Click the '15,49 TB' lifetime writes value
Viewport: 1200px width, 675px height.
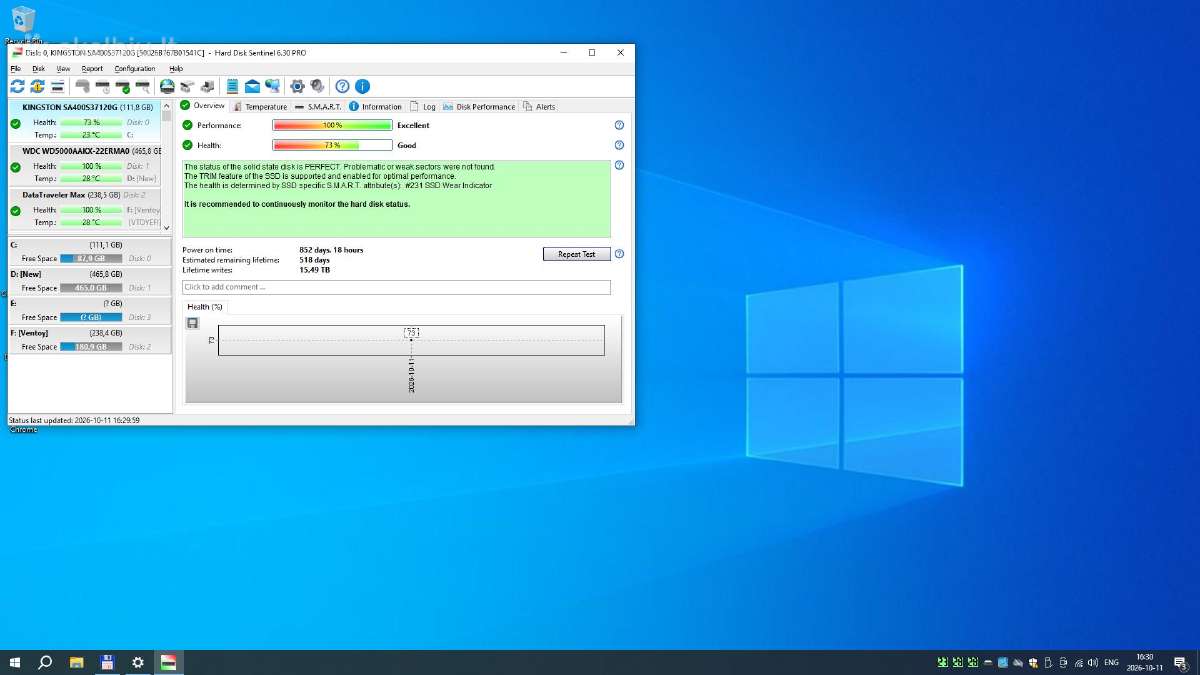(x=314, y=270)
